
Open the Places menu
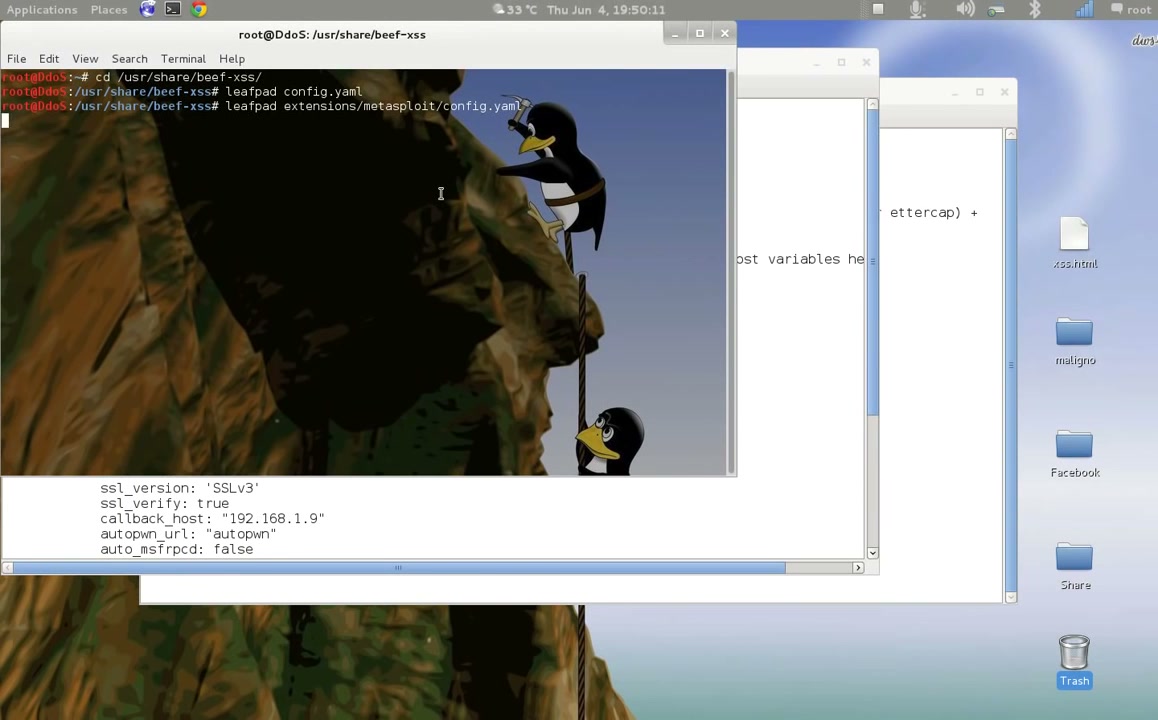click(109, 10)
